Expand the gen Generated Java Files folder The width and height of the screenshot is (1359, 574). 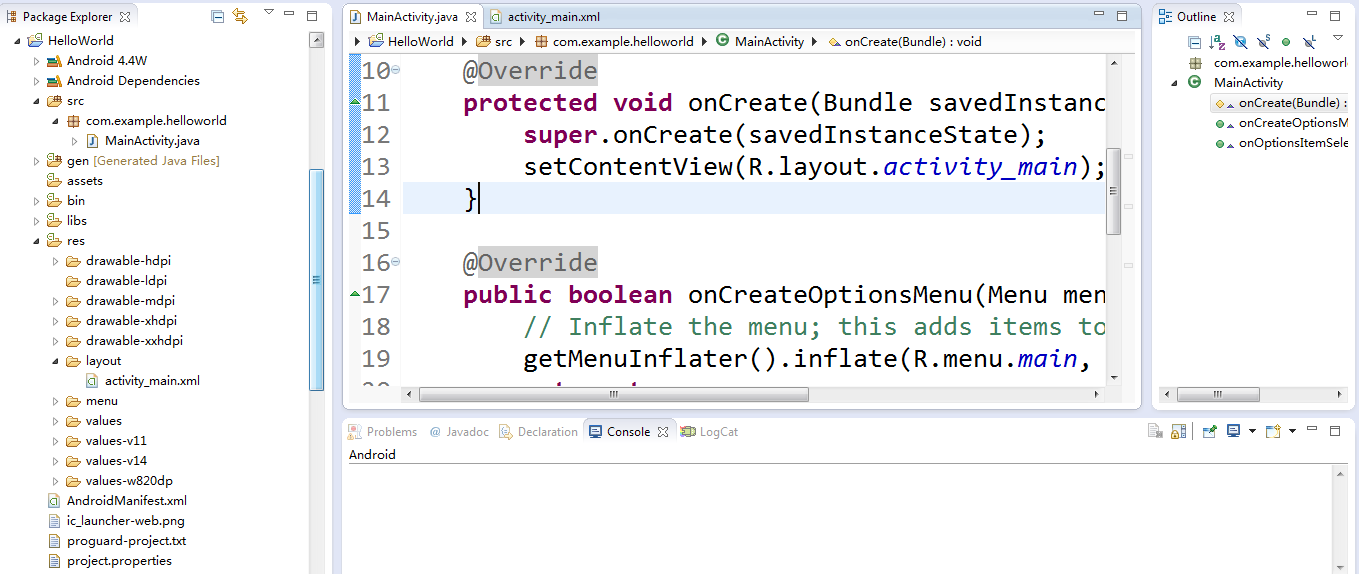[36, 161]
